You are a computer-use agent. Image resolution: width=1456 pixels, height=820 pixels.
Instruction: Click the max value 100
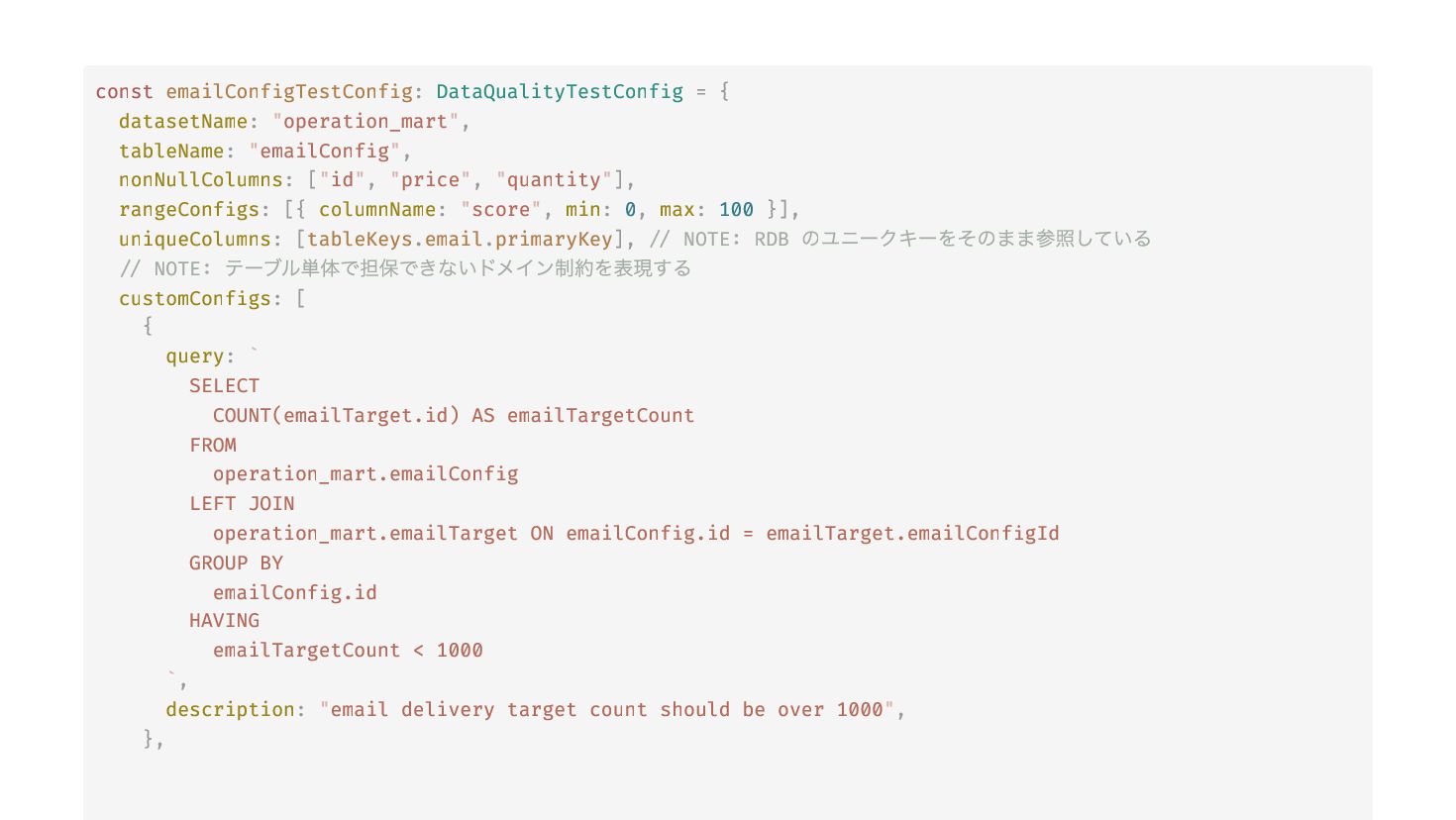pos(736,210)
